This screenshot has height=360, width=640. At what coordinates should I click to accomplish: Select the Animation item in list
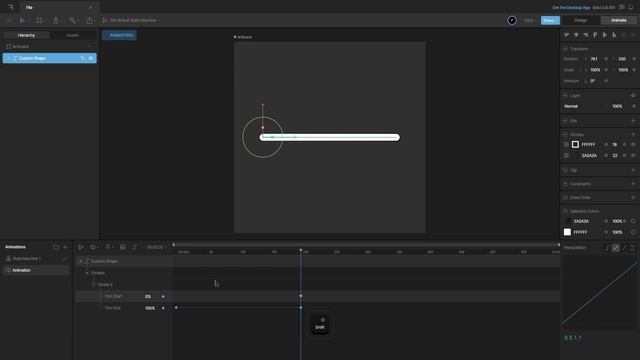(36, 270)
